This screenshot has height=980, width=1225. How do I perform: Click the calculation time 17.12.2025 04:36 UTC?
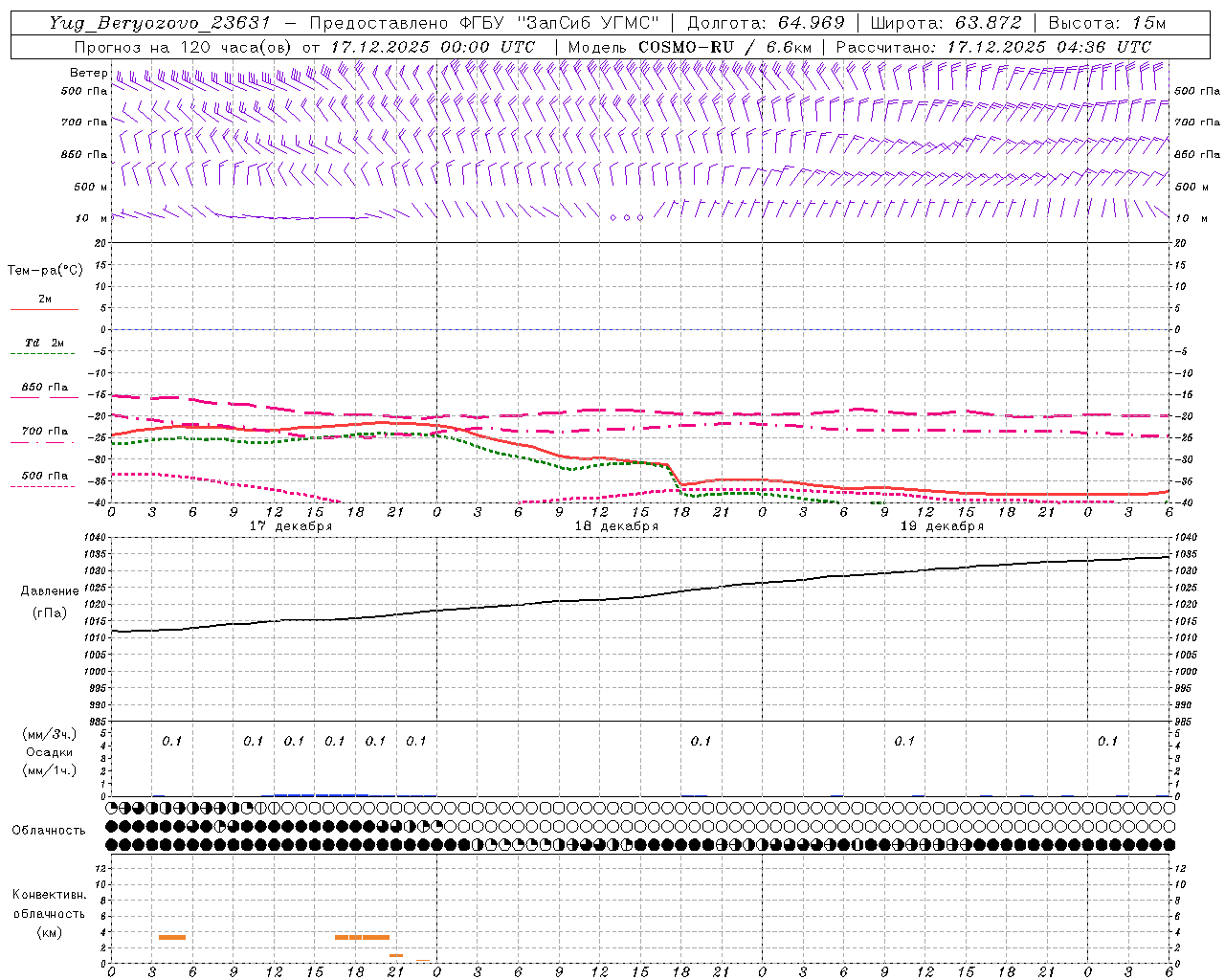[x=1048, y=47]
